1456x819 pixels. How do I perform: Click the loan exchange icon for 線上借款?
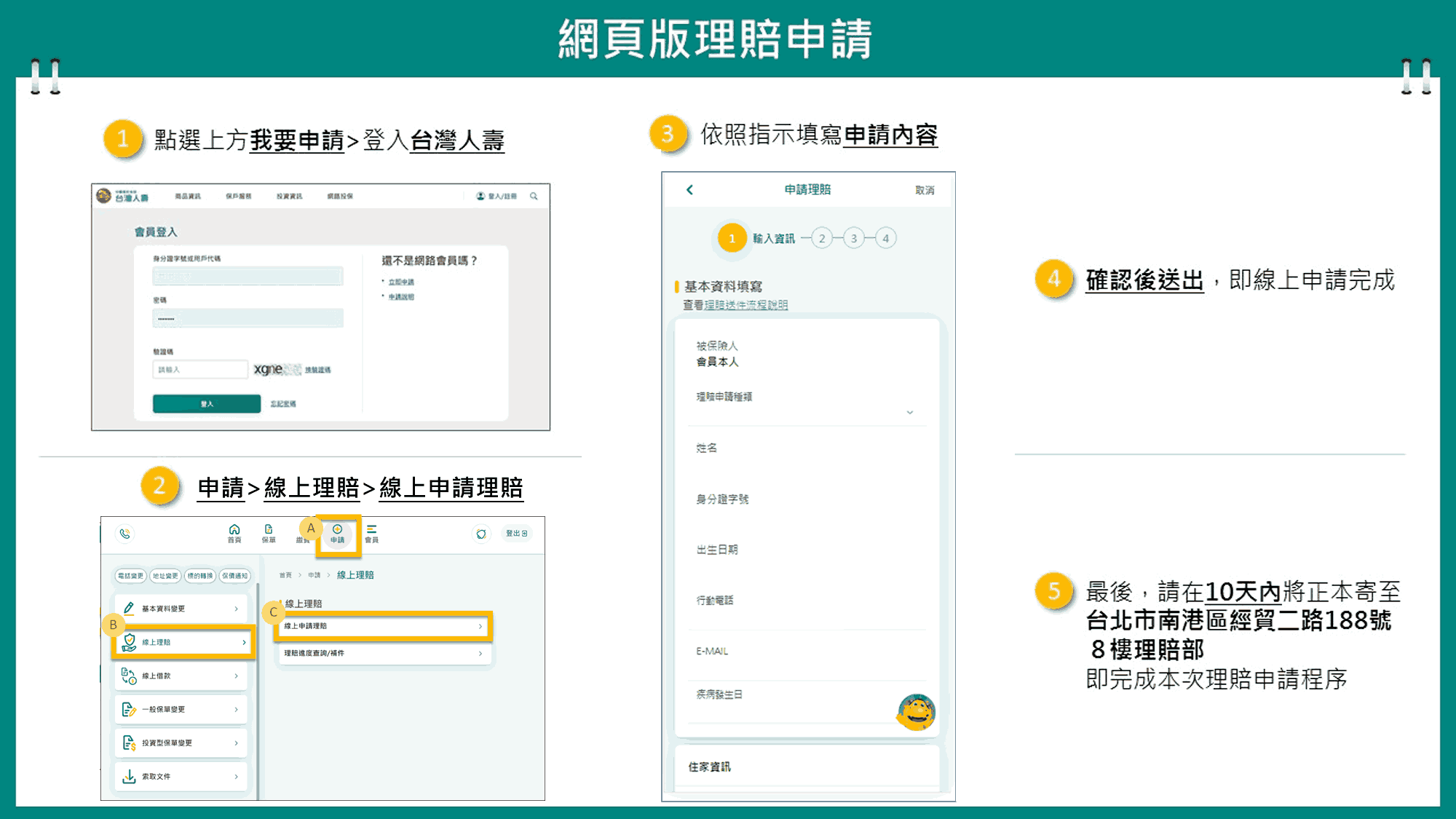coord(129,676)
